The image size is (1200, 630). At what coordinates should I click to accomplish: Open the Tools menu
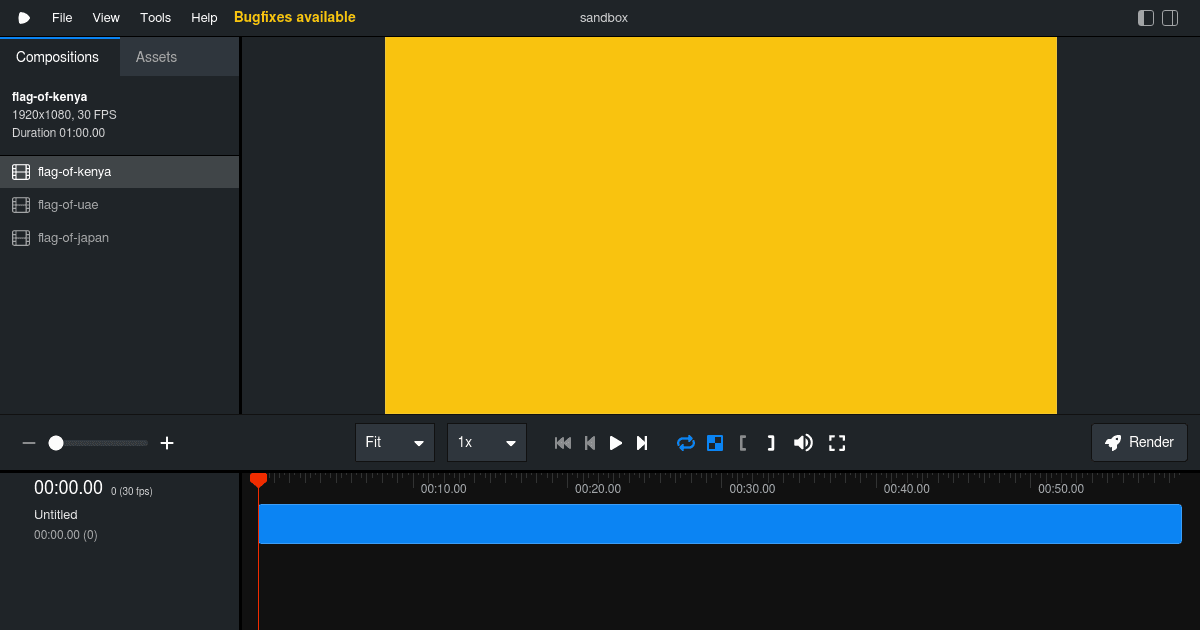[155, 17]
